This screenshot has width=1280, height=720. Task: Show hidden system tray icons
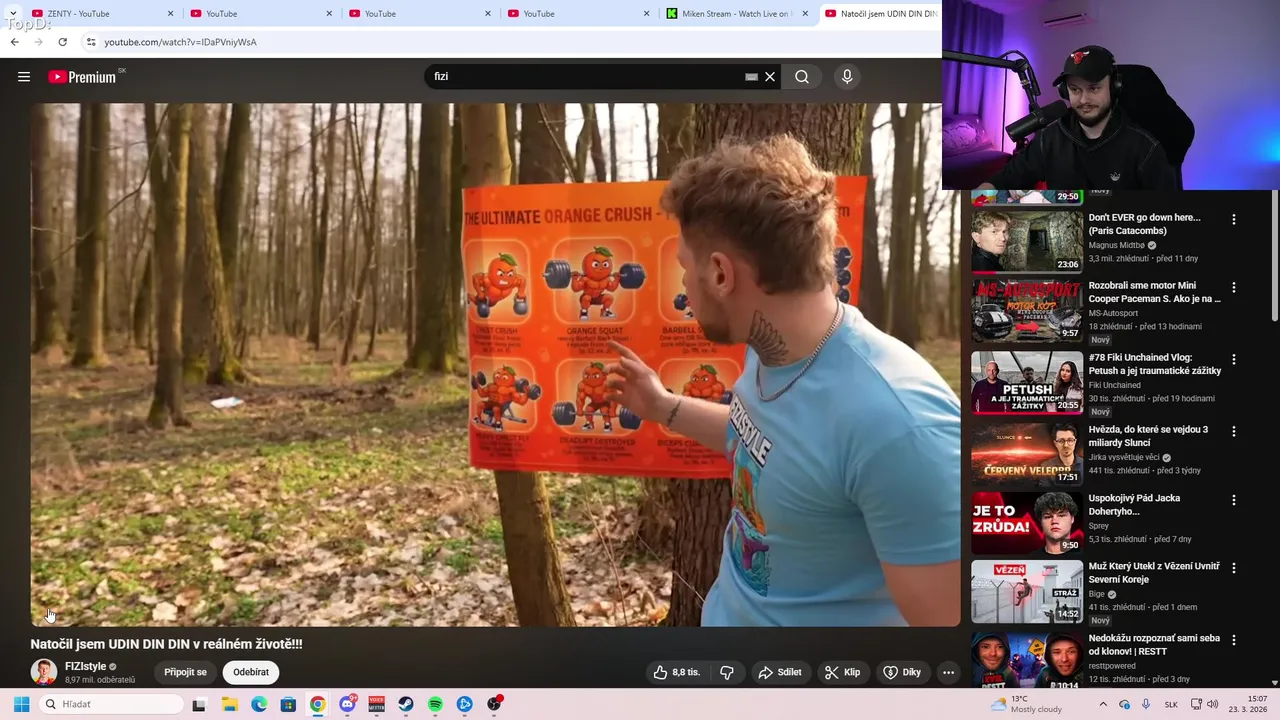[1103, 704]
